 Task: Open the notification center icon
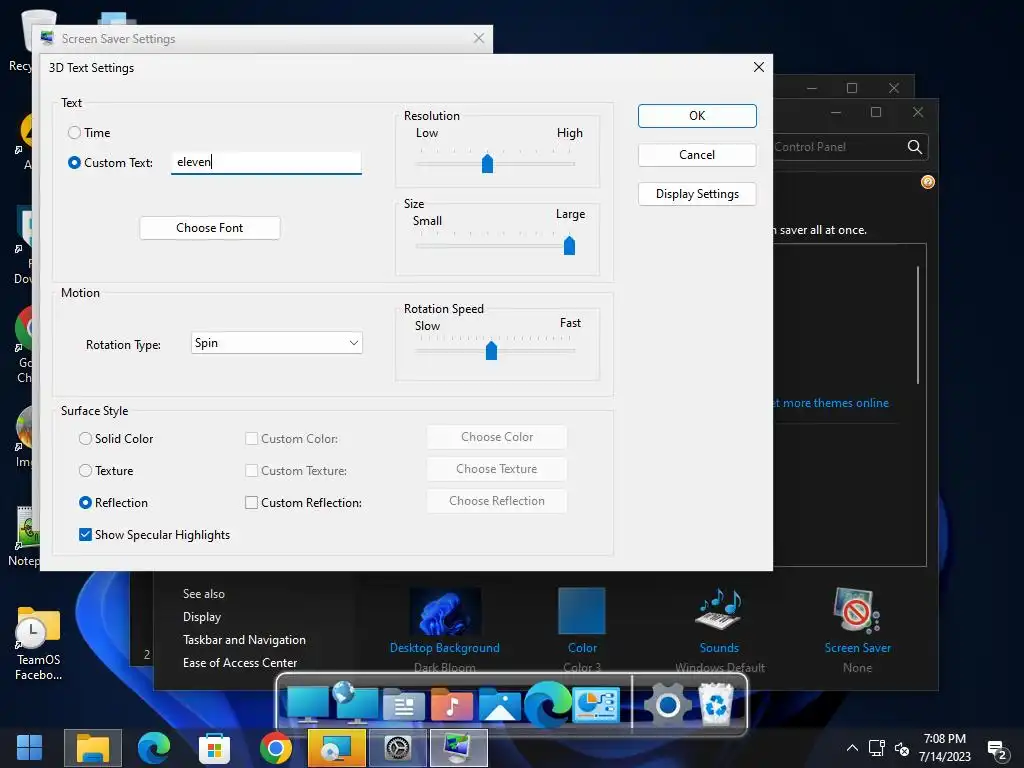tap(997, 750)
